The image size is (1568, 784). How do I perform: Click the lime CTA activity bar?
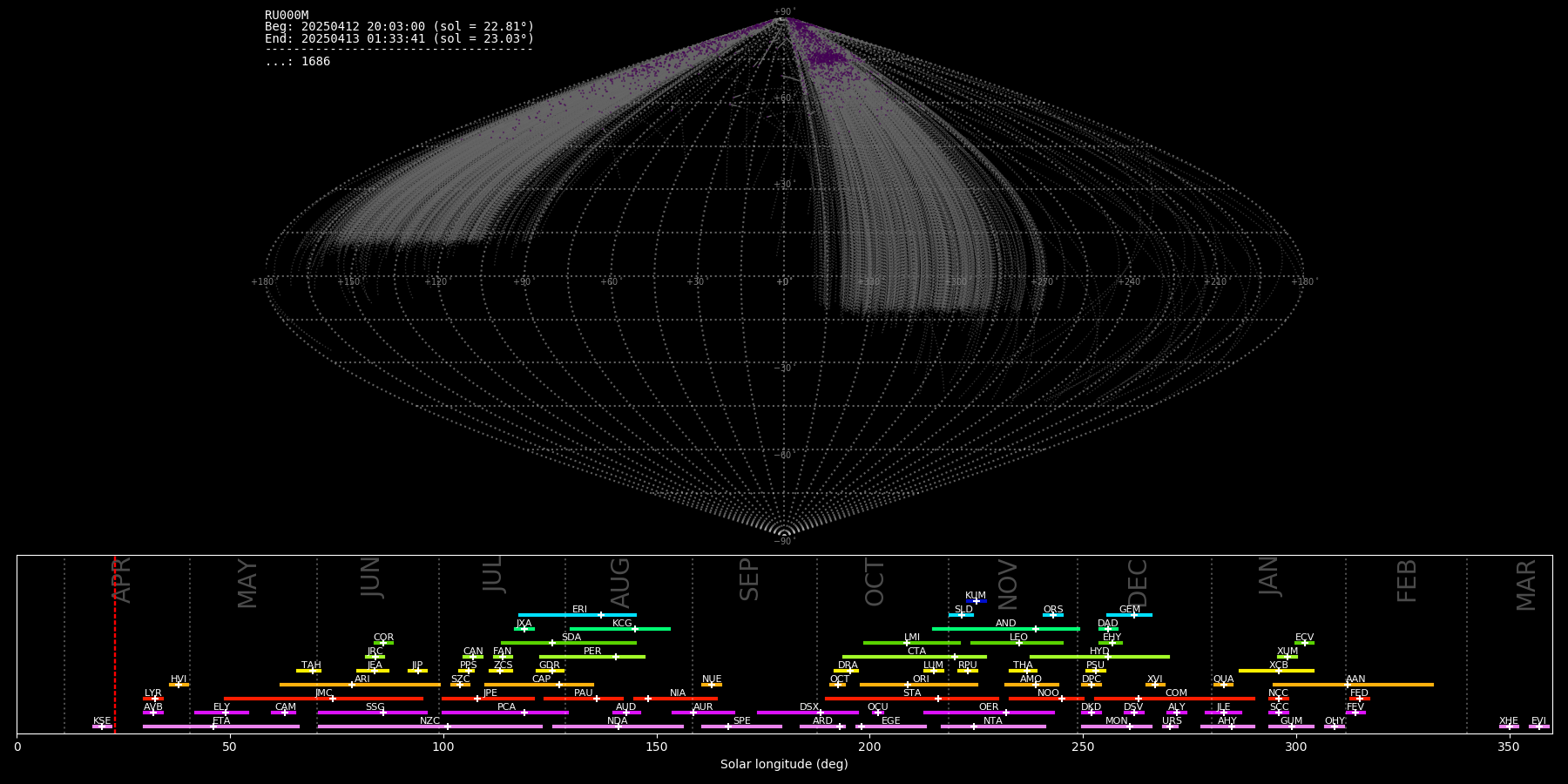pos(915,657)
